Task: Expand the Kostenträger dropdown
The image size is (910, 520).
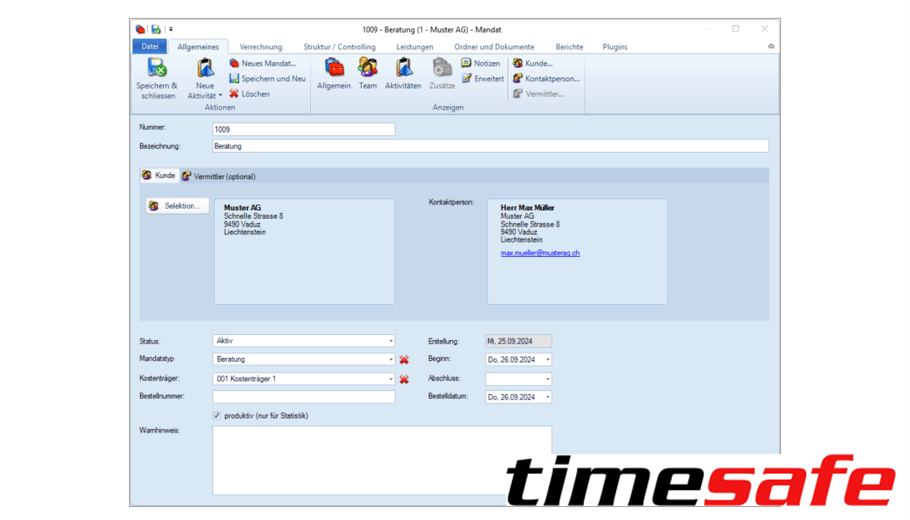Action: coord(390,380)
